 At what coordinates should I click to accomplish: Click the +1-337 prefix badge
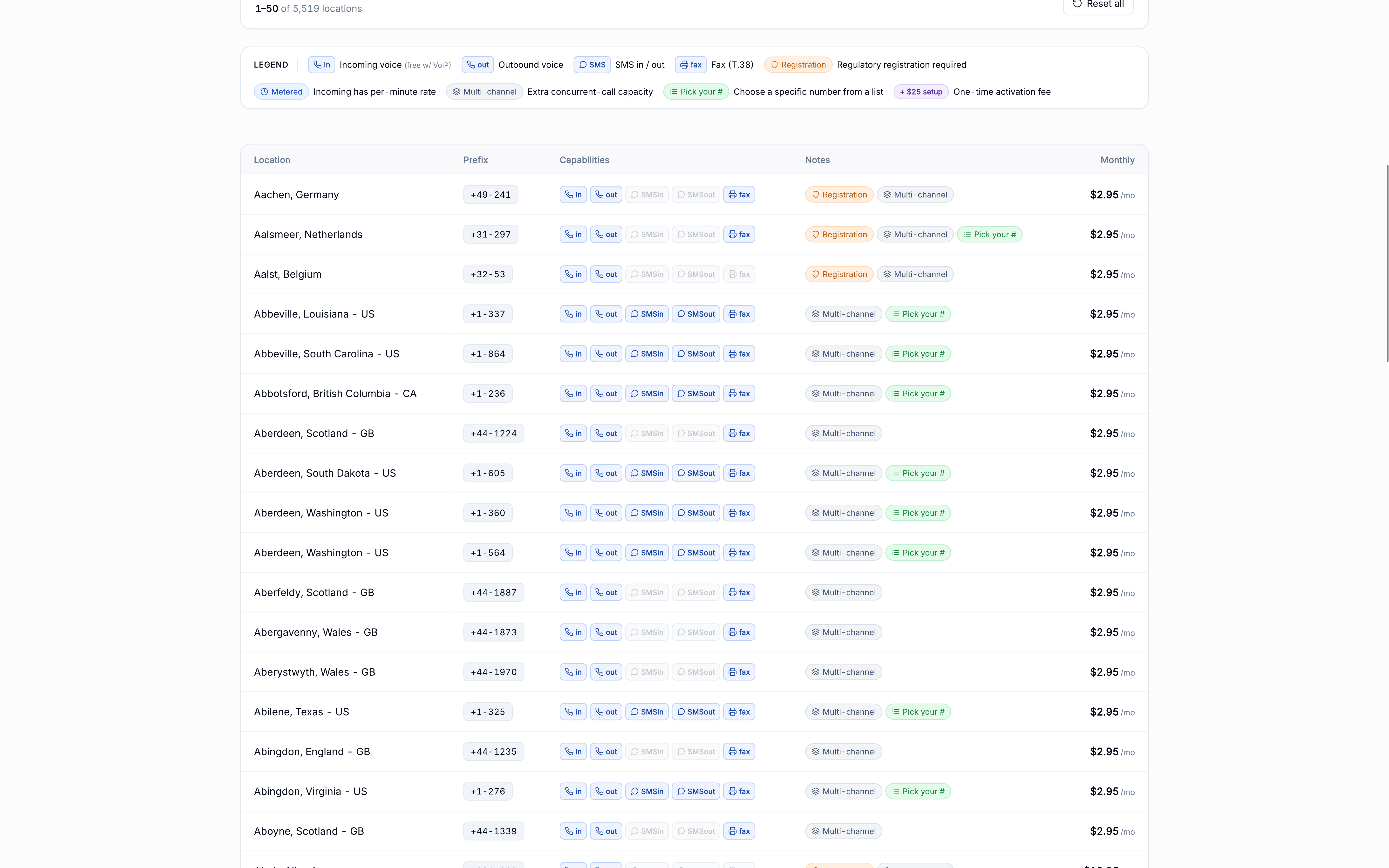point(488,314)
